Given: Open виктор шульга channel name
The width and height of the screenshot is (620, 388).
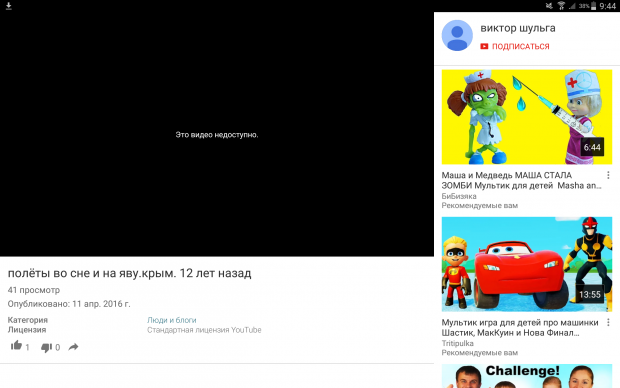Looking at the screenshot, I should click(518, 28).
